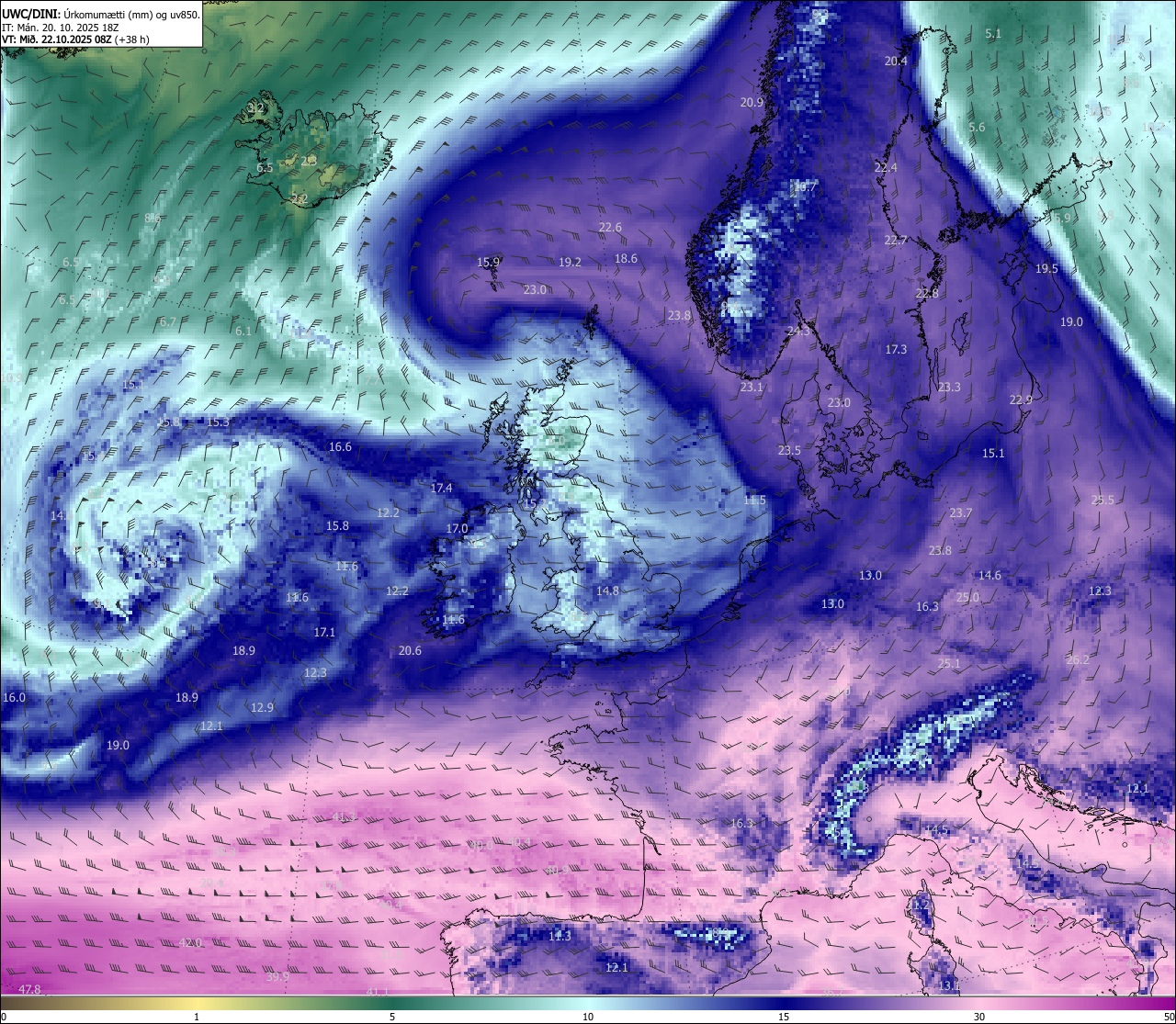Click the 18.6 map value

click(626, 259)
